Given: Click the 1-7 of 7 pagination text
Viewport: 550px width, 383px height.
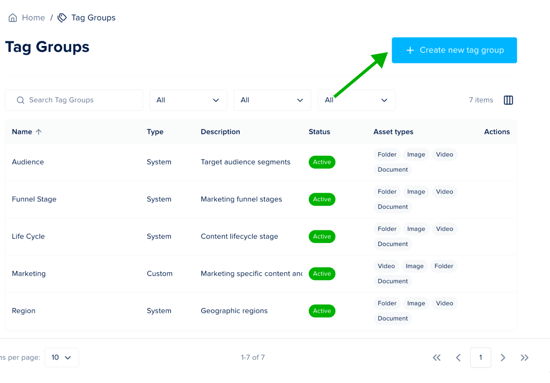Looking at the screenshot, I should tap(253, 357).
